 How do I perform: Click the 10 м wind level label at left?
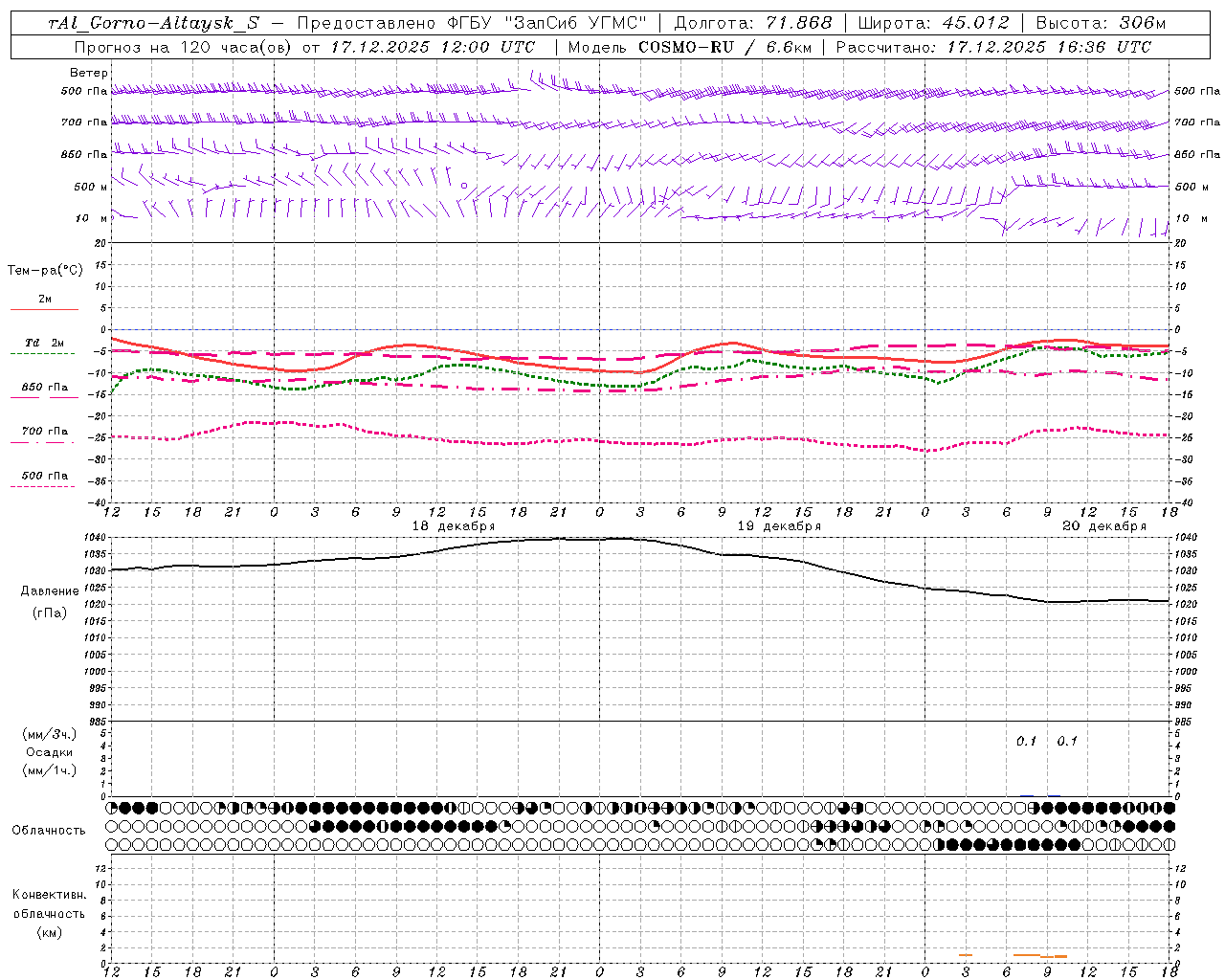pyautogui.click(x=92, y=219)
